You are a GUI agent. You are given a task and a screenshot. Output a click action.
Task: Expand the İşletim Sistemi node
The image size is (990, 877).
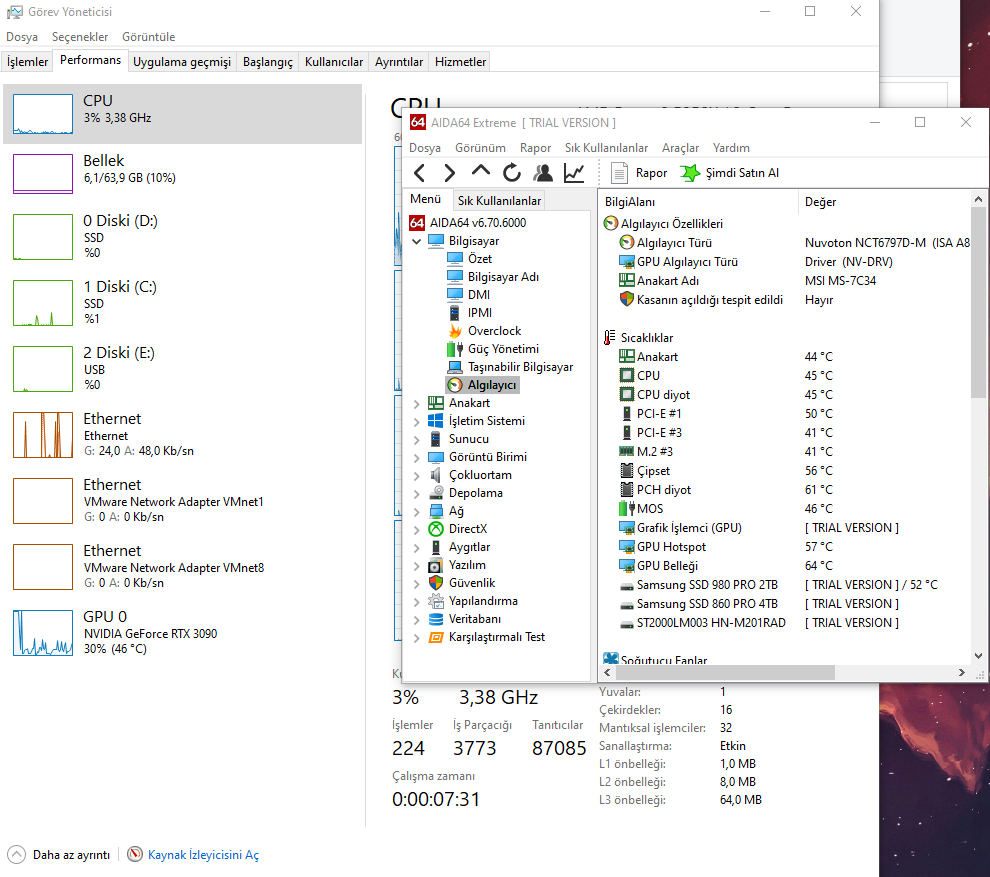(x=416, y=421)
